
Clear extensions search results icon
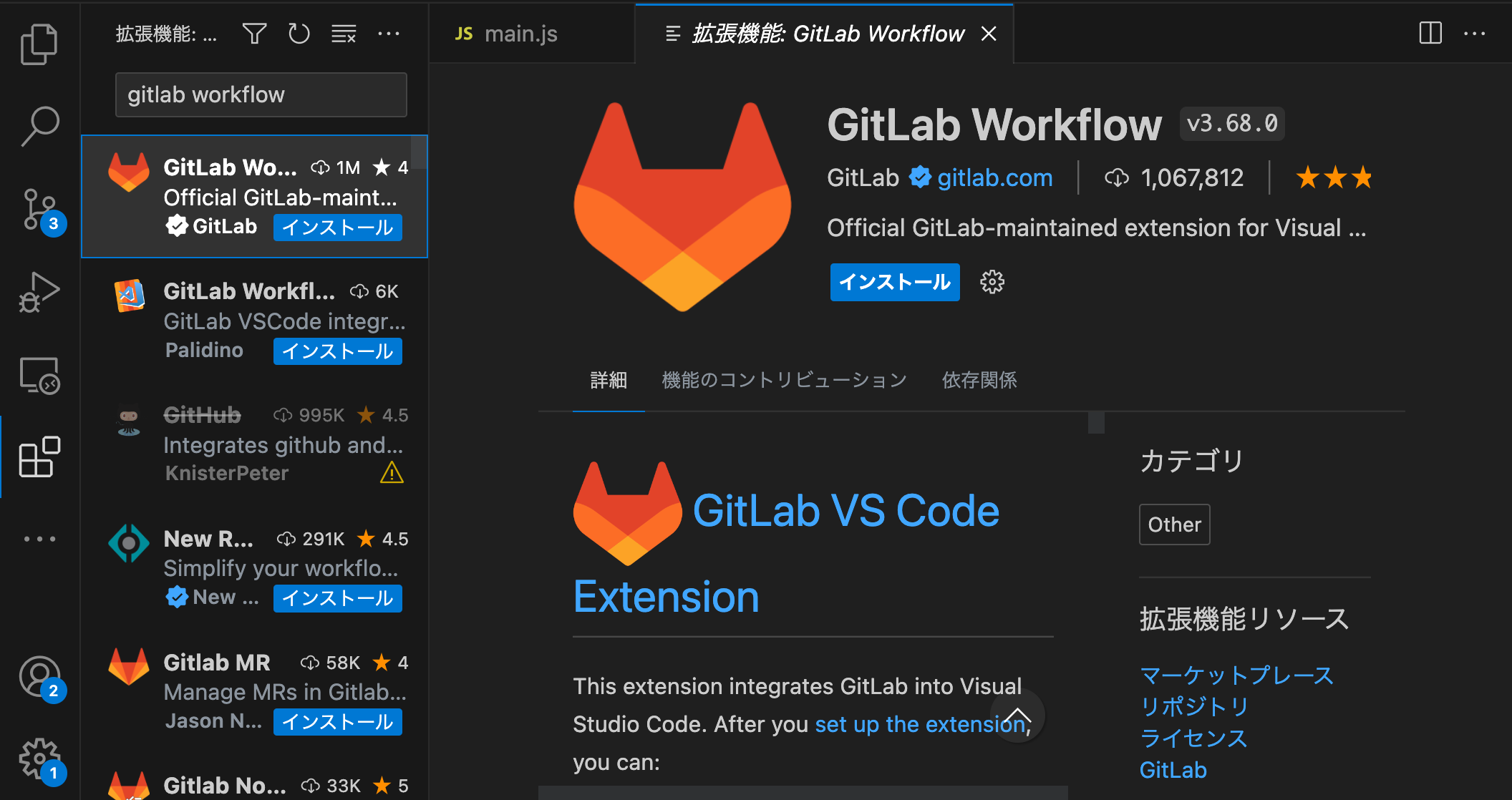(344, 34)
